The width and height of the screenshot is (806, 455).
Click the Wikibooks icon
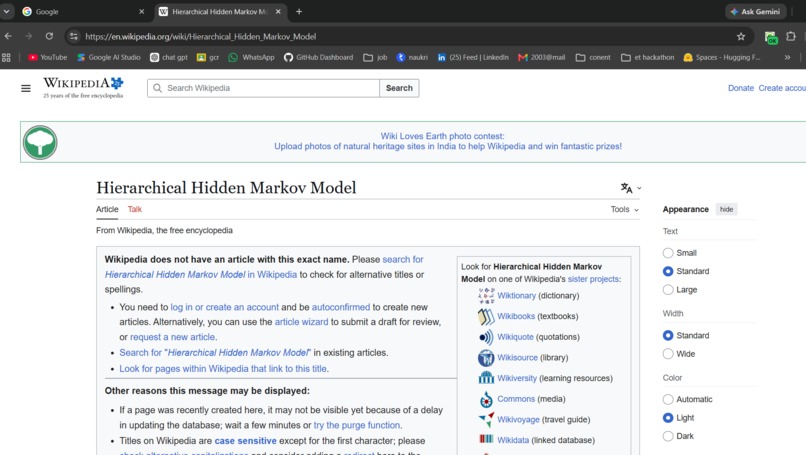(486, 316)
